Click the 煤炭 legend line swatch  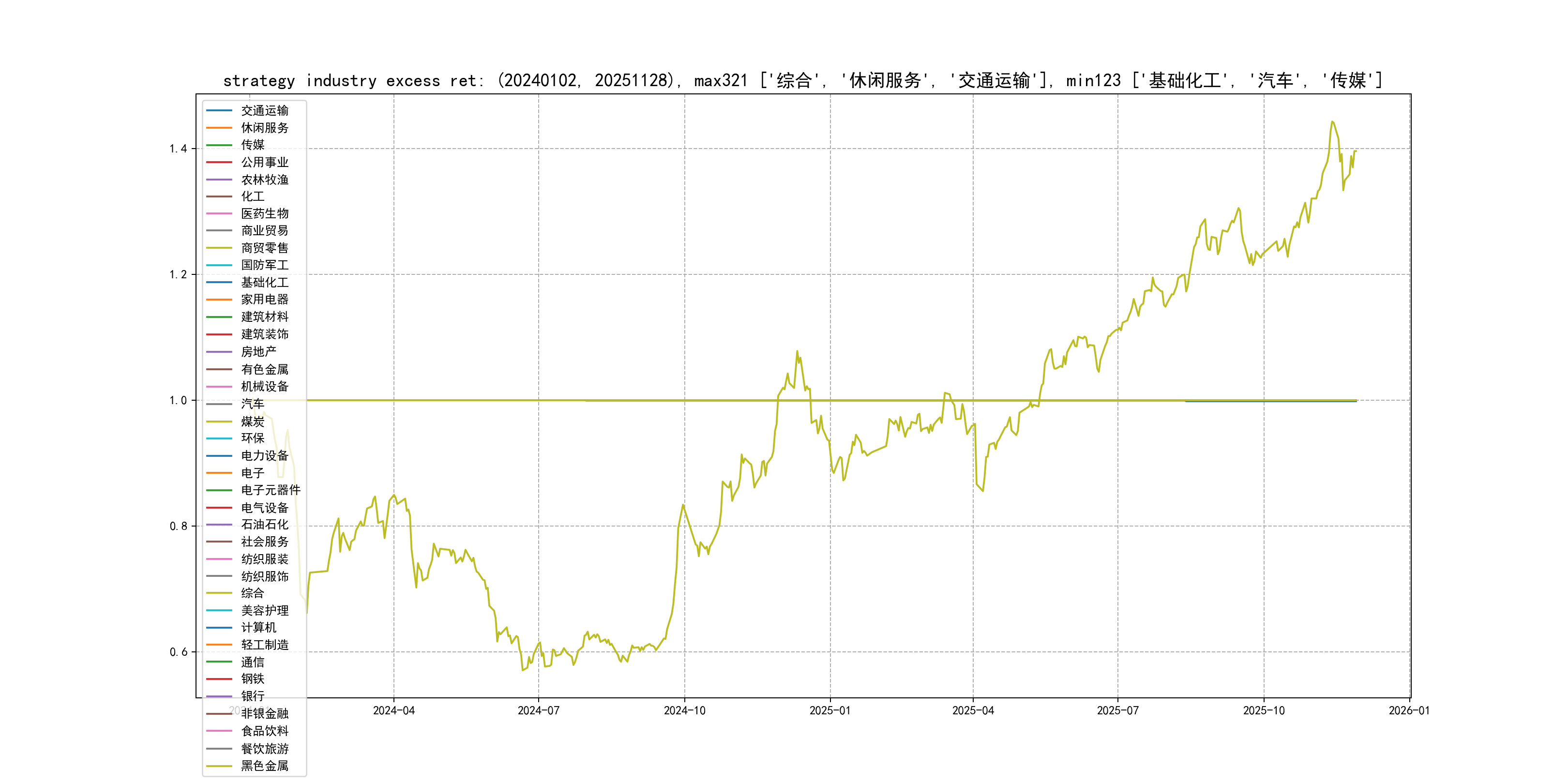click(x=219, y=421)
